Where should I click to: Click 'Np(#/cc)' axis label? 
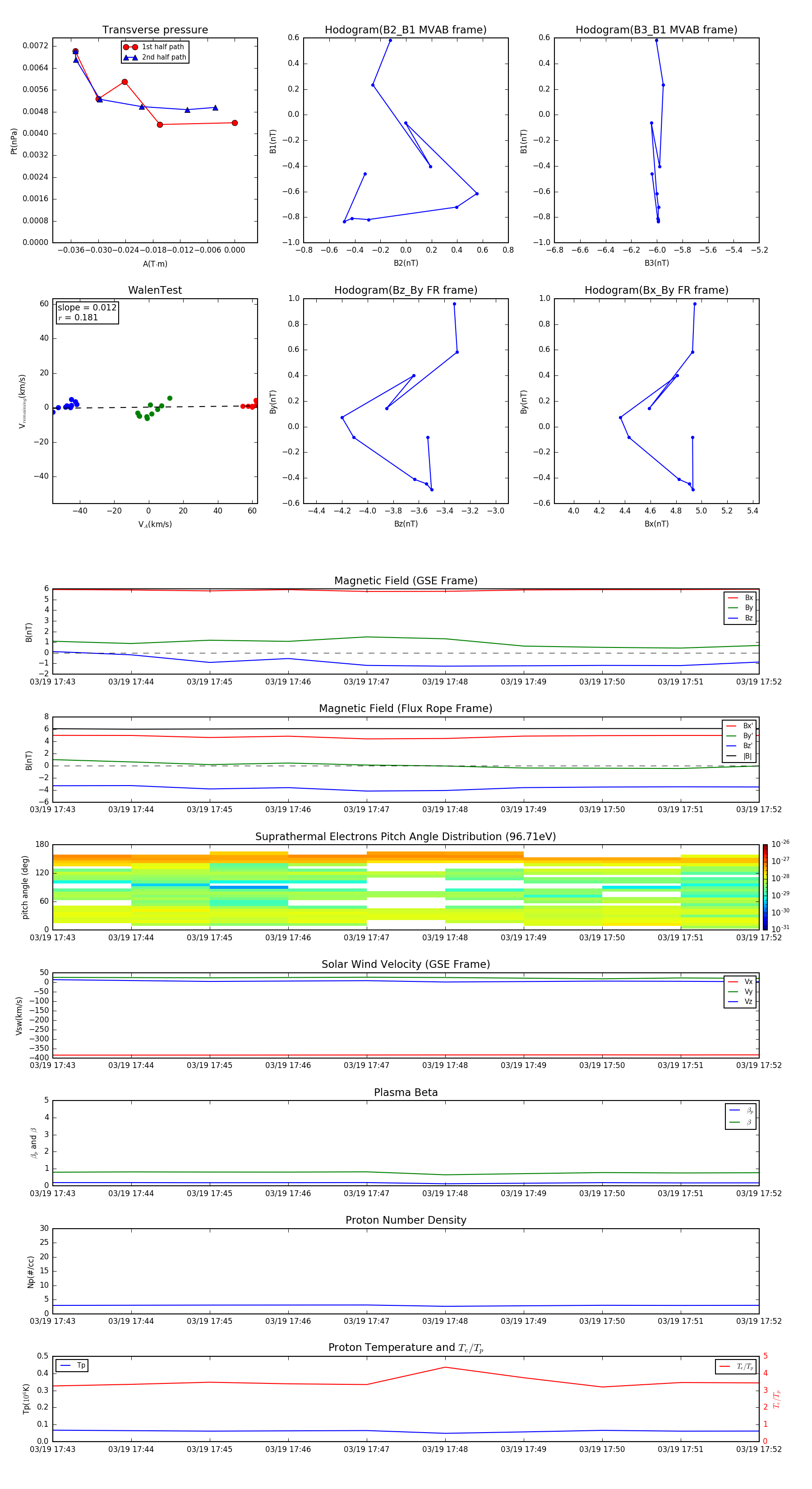click(x=31, y=1272)
